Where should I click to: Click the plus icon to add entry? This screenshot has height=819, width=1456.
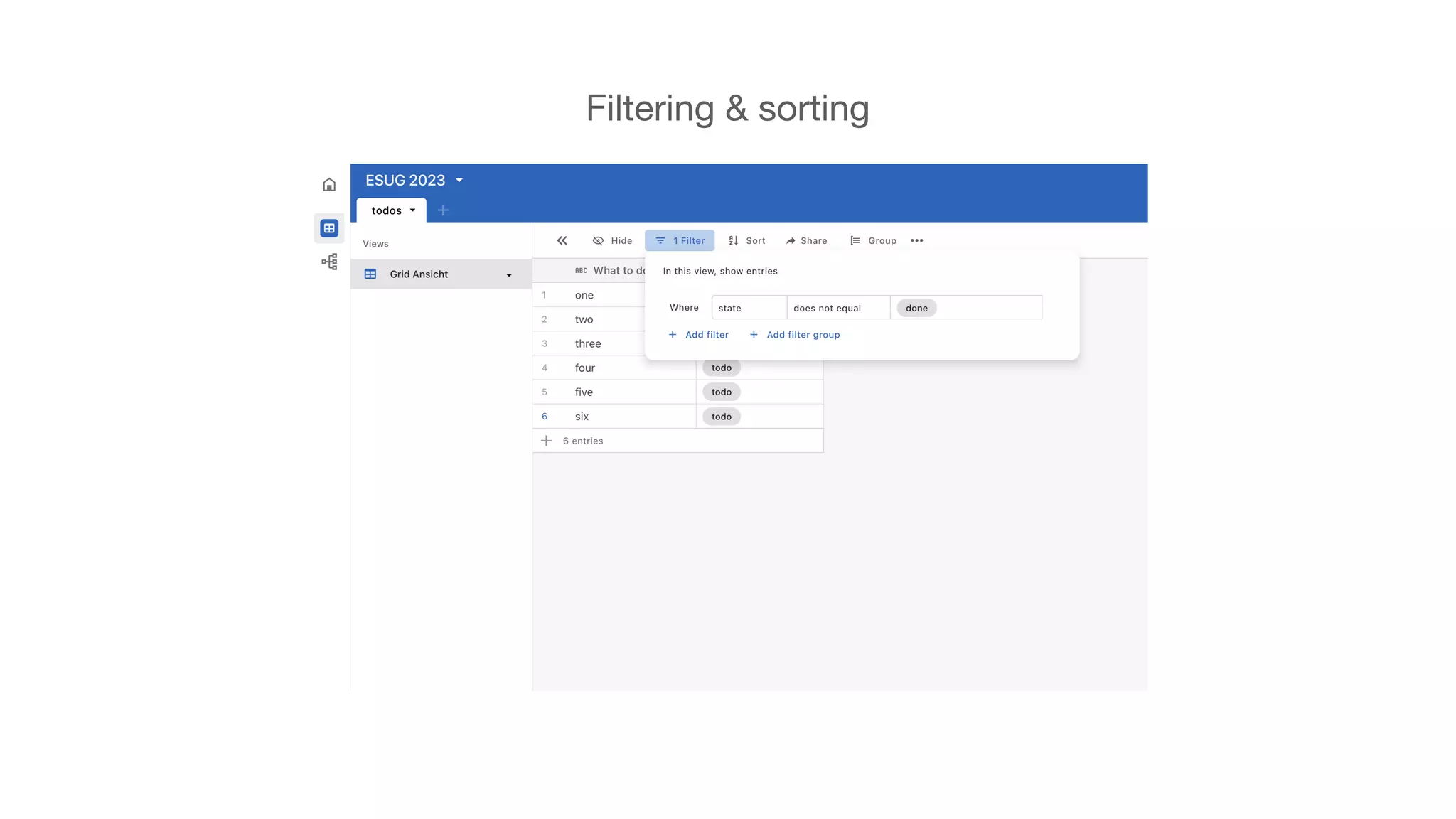click(x=546, y=441)
